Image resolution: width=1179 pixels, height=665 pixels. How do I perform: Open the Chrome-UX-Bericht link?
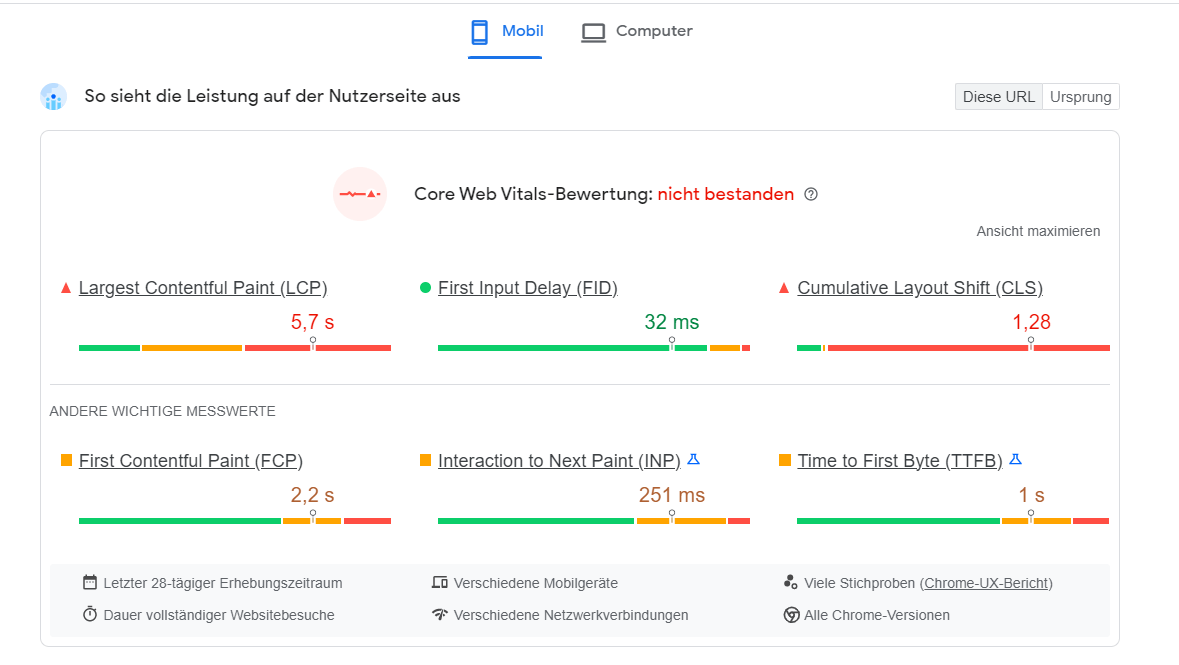tap(987, 583)
